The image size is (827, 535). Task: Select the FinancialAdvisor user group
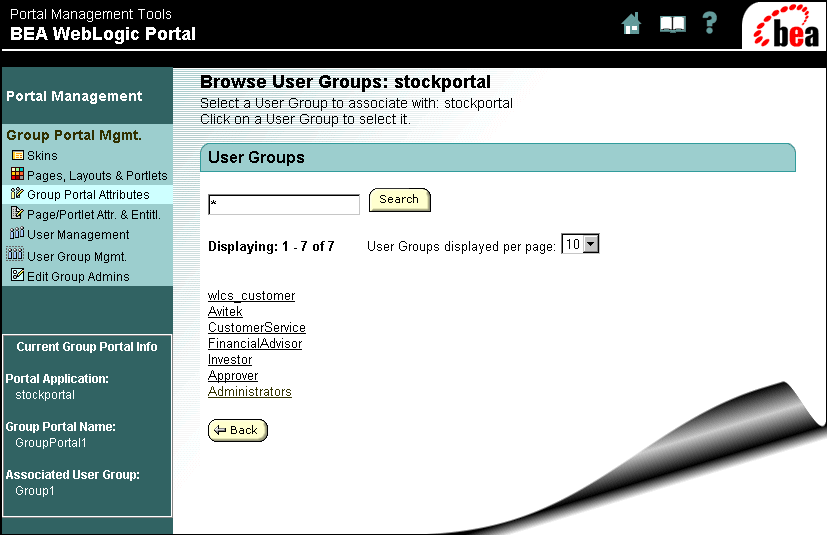pos(255,343)
